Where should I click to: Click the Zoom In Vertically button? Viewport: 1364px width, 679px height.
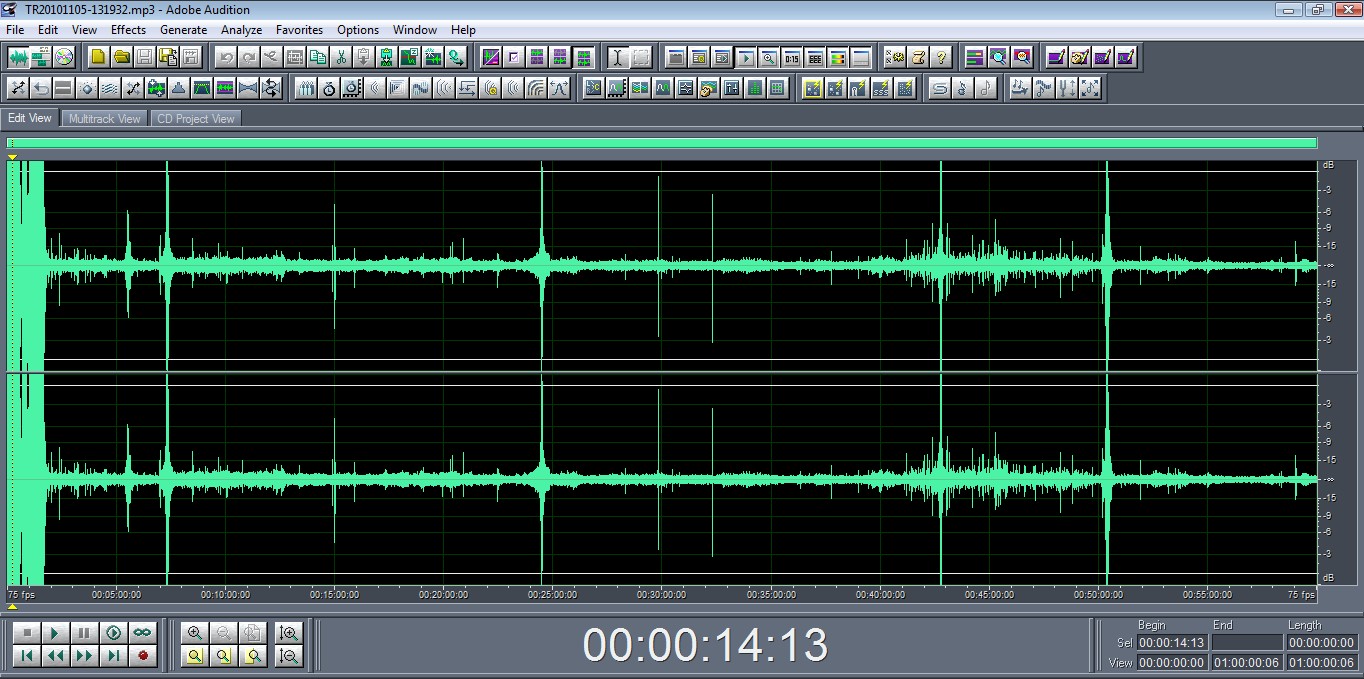(289, 632)
